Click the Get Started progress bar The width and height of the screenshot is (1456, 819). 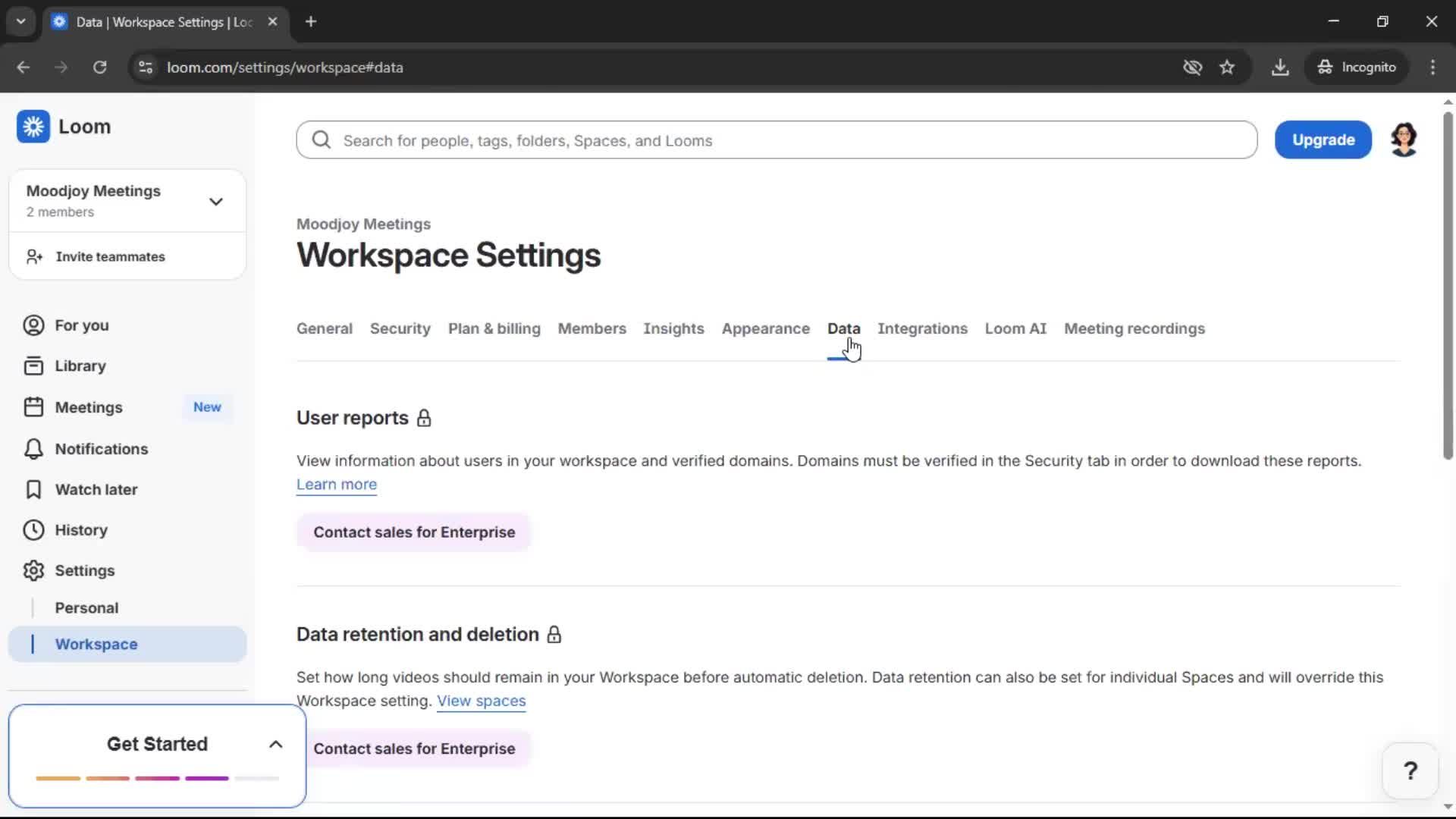point(157,778)
